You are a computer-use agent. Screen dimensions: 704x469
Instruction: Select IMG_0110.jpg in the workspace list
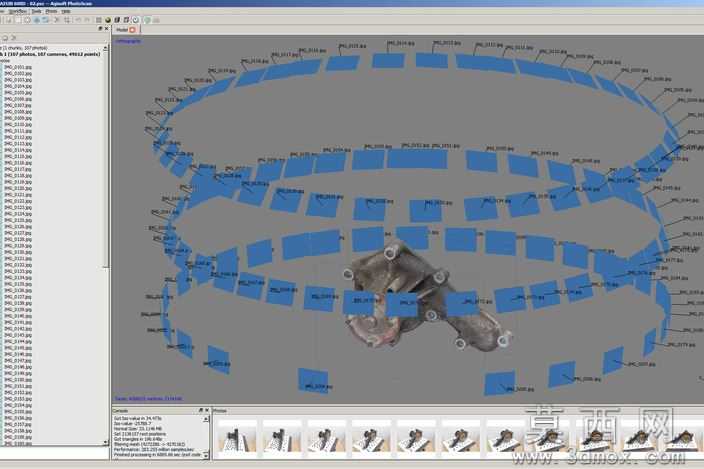coord(18,124)
